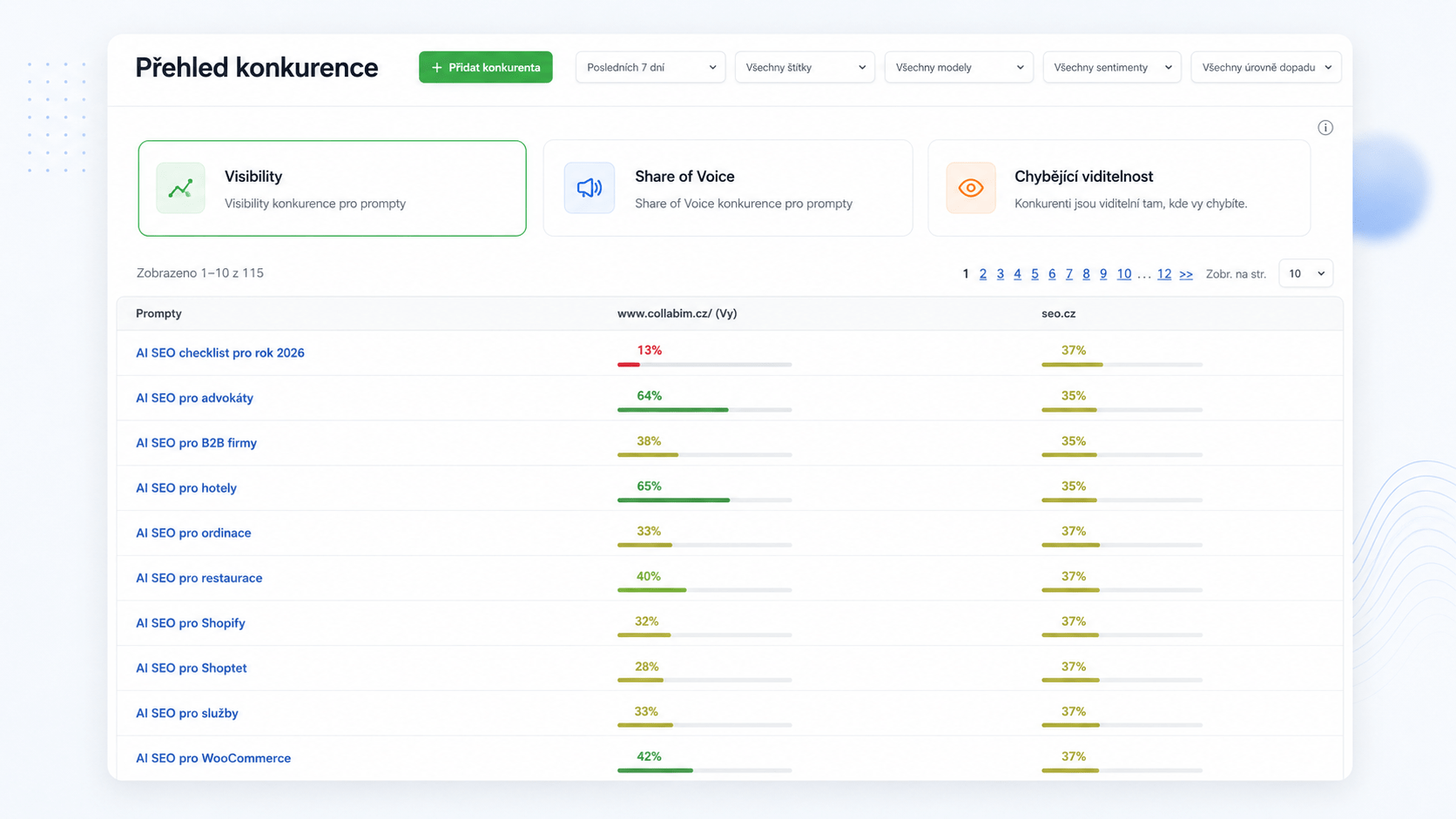The width and height of the screenshot is (1456, 819).
Task: Expand the Všechny štítky filter
Action: tap(805, 67)
